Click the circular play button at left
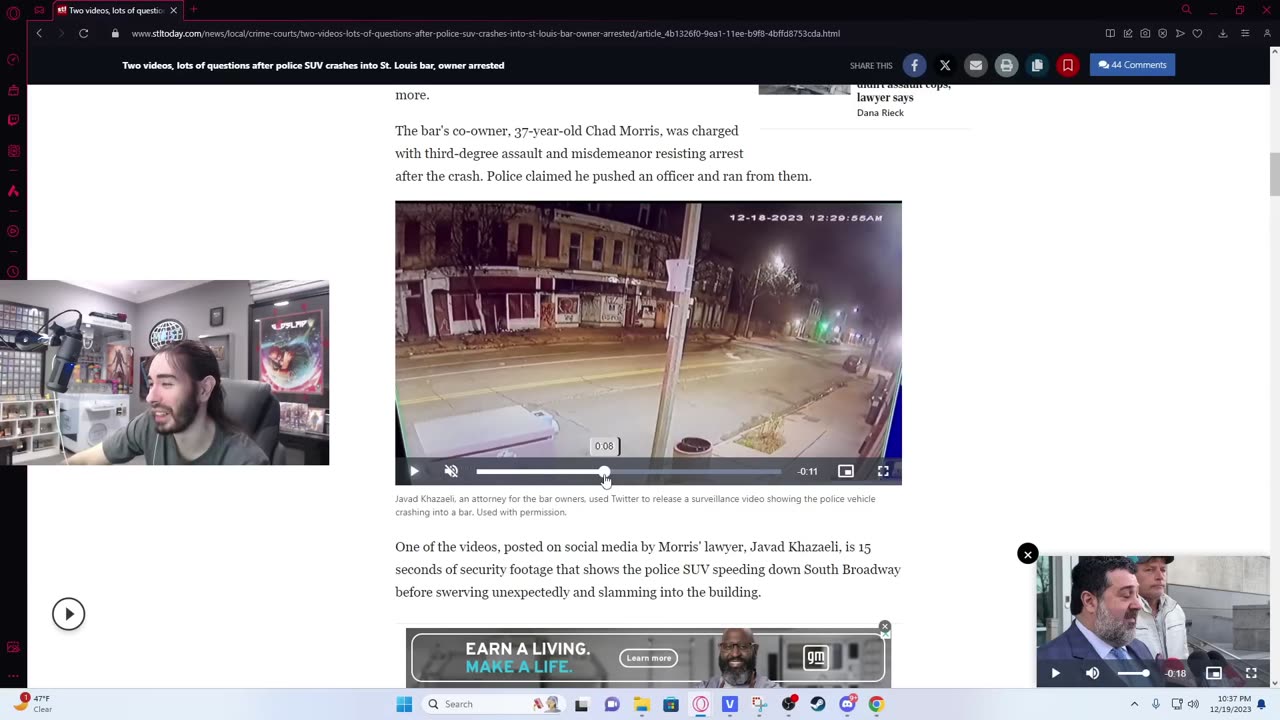1280x720 pixels. click(68, 614)
